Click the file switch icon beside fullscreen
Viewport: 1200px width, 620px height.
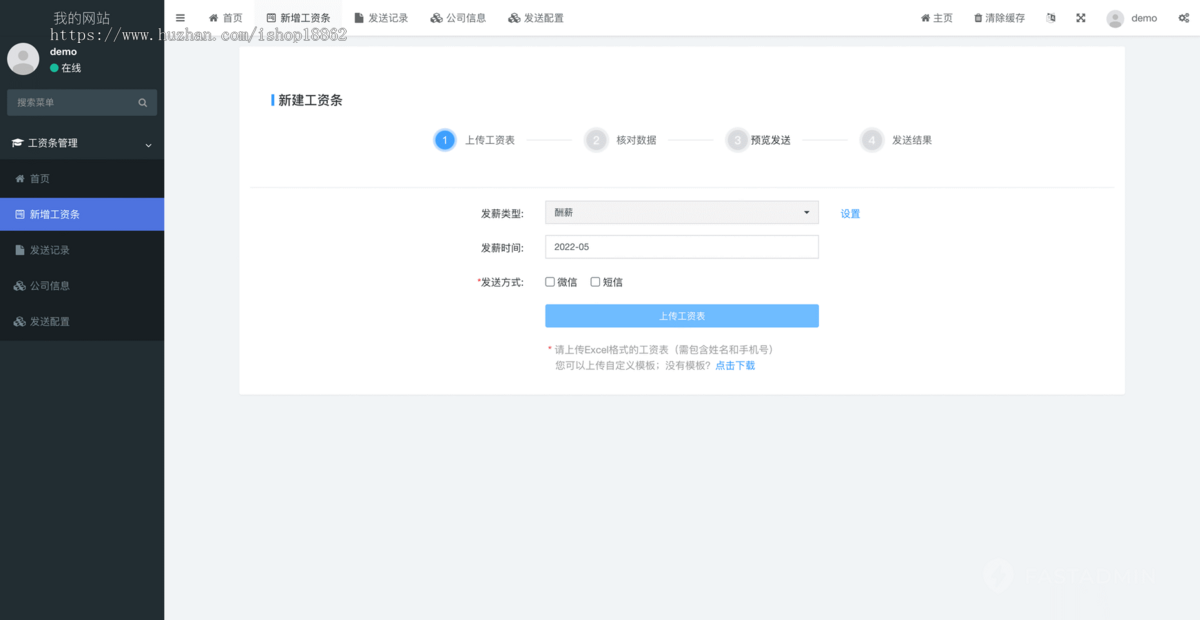point(1050,17)
